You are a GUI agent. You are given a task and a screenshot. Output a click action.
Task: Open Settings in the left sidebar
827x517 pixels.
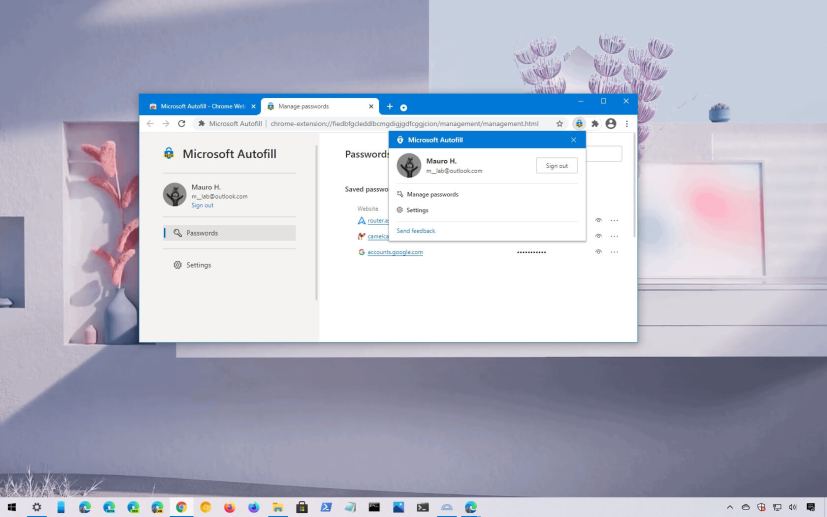pos(198,265)
